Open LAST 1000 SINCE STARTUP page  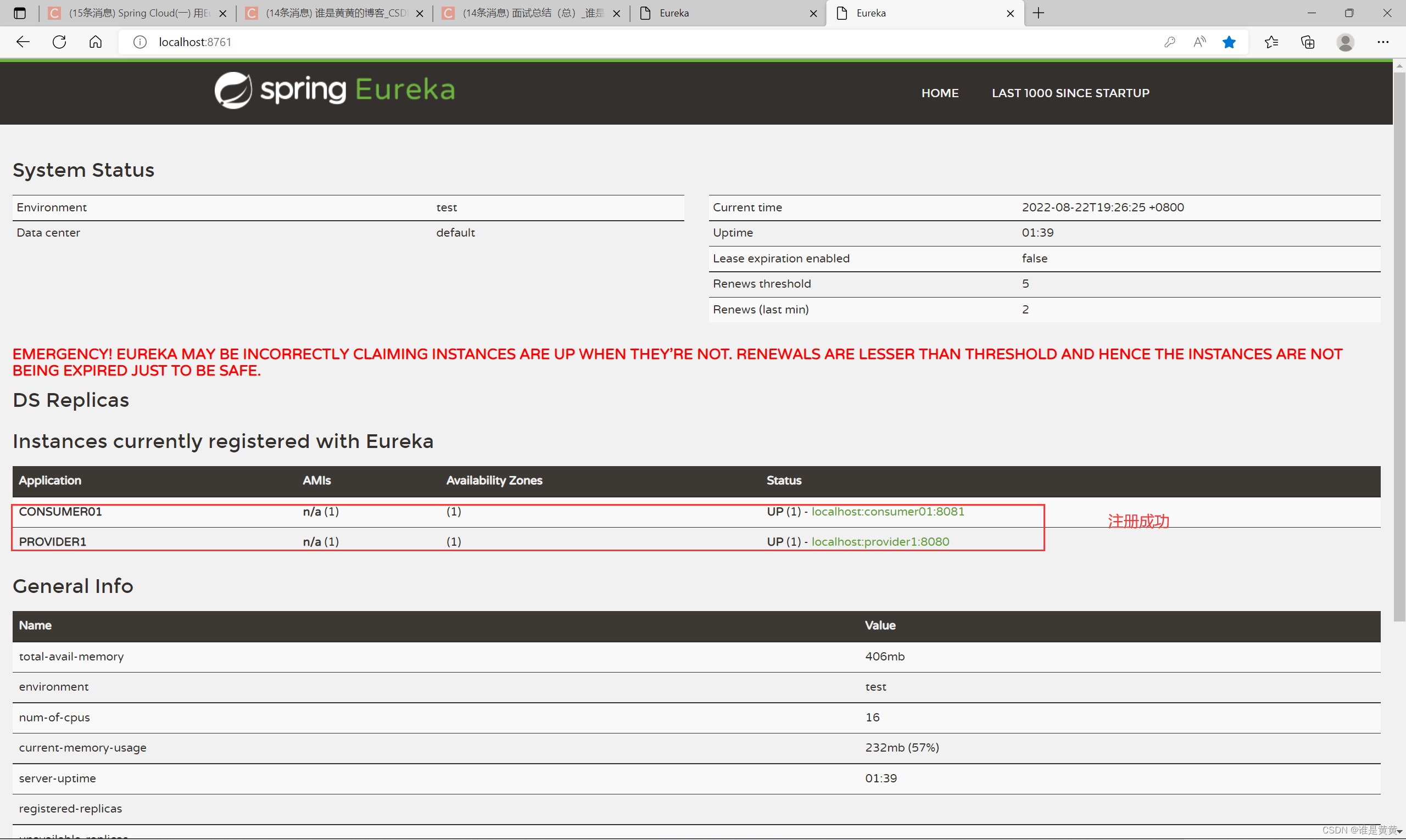pyautogui.click(x=1070, y=93)
